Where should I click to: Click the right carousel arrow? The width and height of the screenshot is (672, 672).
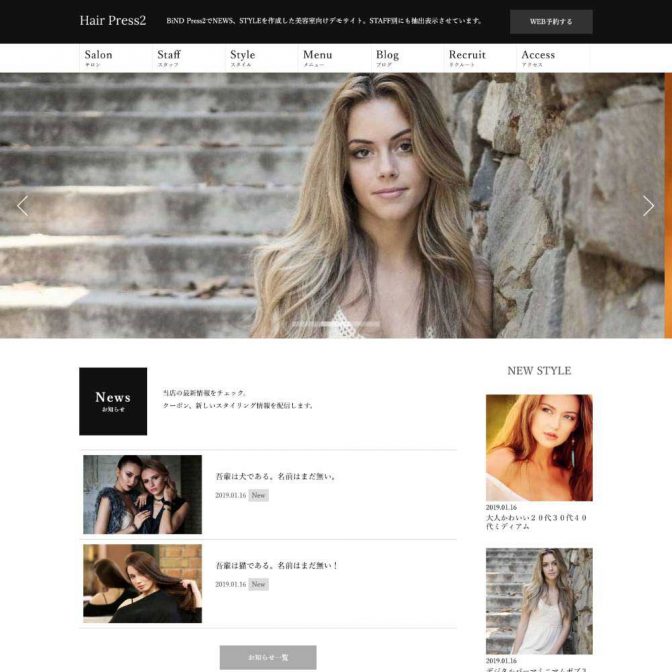(x=648, y=206)
